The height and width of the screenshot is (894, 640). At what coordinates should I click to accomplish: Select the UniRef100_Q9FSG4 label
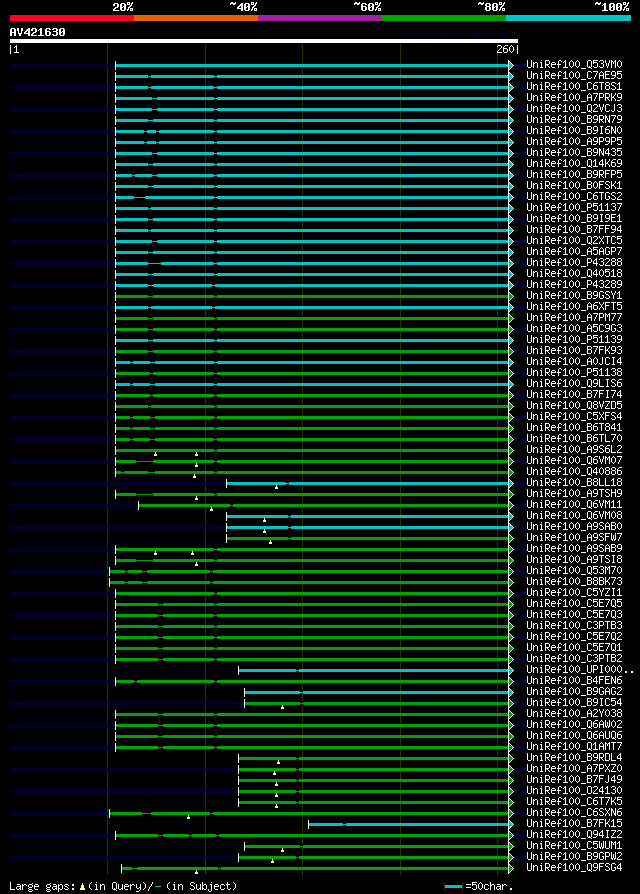tap(574, 868)
